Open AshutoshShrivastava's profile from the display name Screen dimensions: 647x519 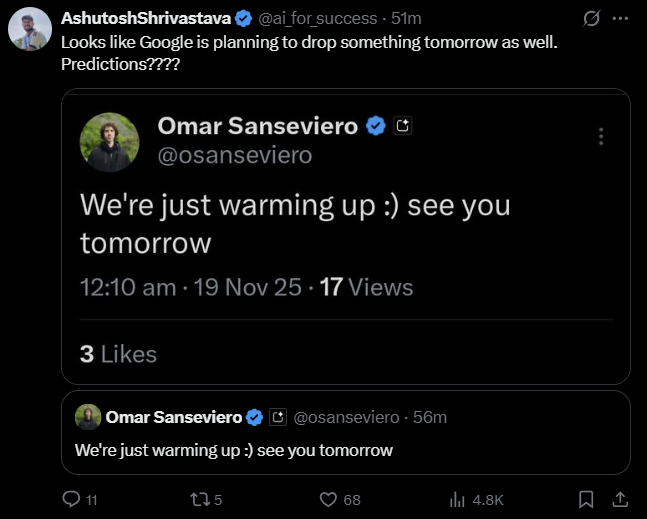146,18
